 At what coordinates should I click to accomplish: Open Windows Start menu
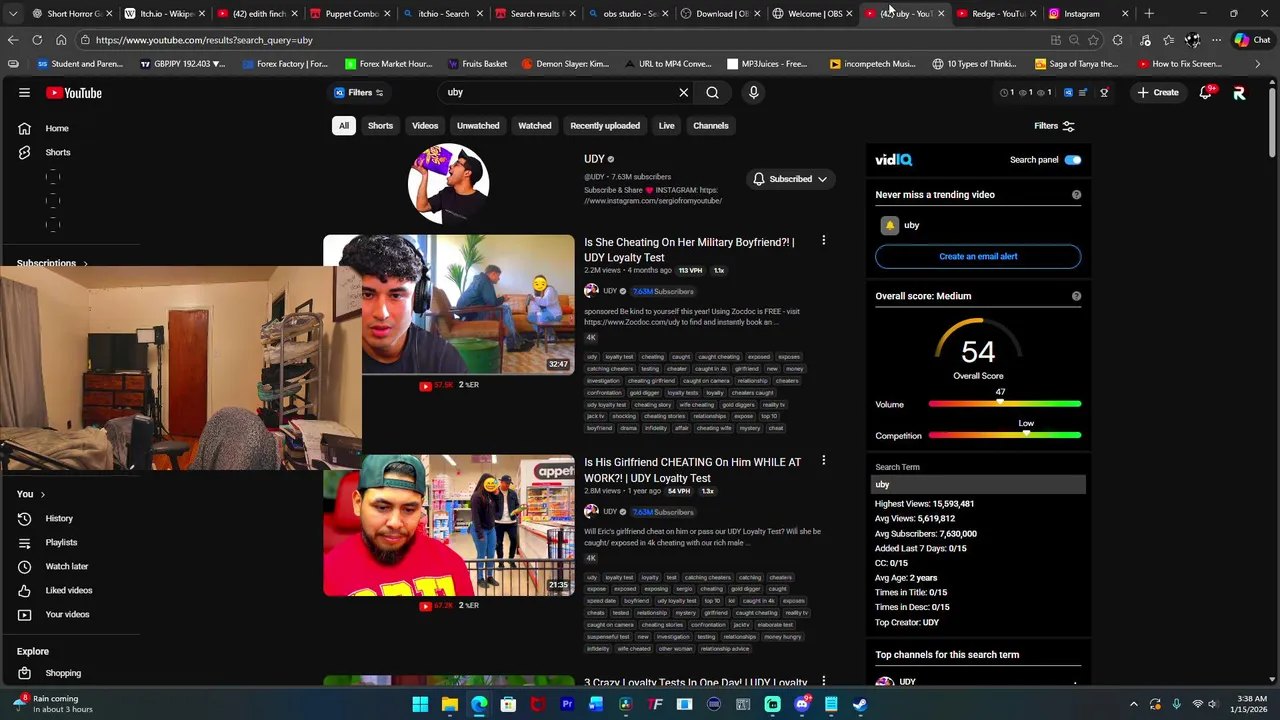(421, 704)
